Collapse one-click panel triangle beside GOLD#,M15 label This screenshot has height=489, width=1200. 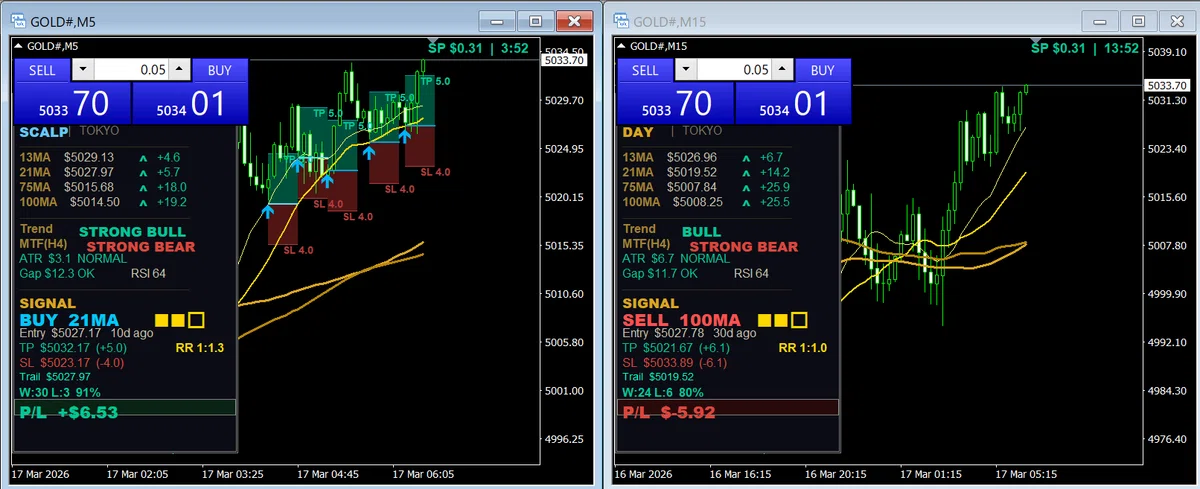pos(622,46)
